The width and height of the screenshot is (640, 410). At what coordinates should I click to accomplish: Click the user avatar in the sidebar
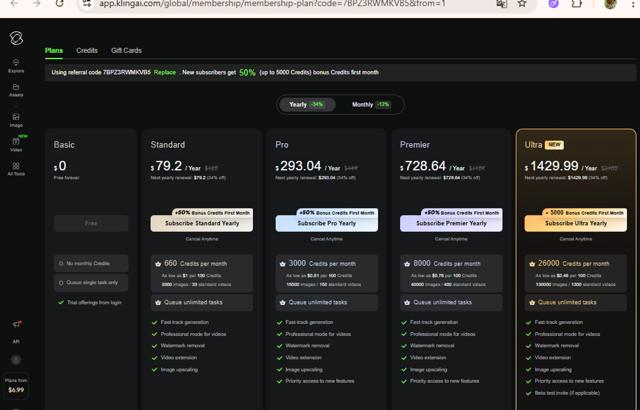point(16,360)
